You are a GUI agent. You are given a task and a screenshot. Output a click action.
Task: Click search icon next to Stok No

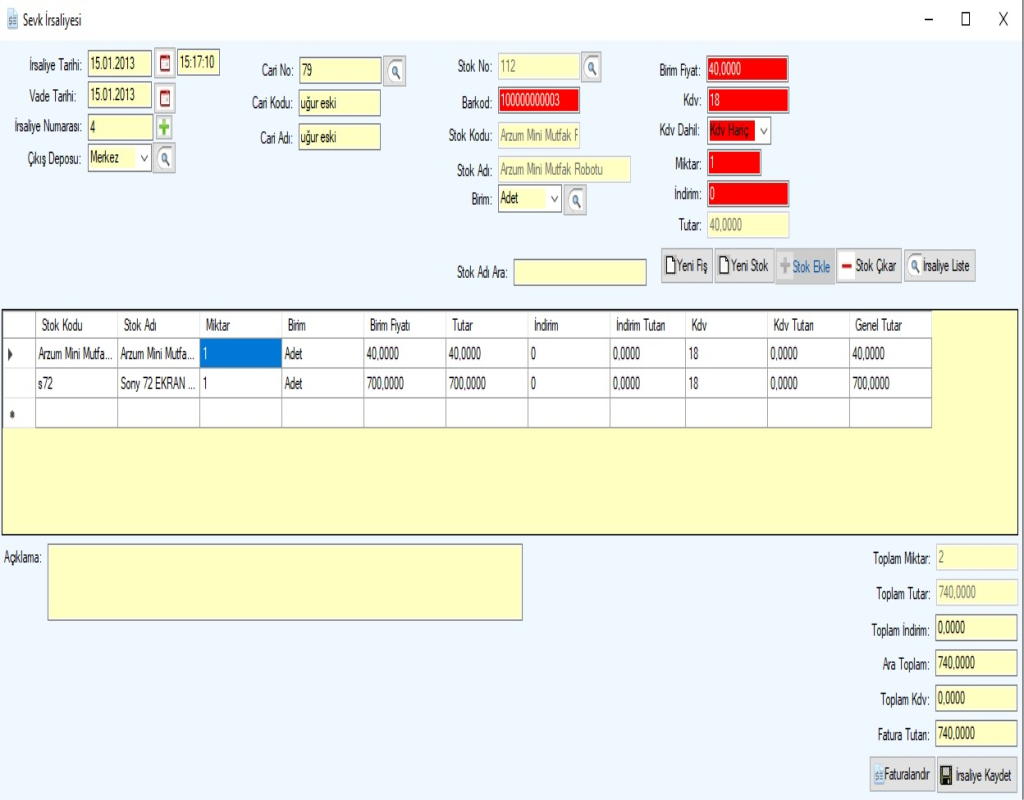pos(592,67)
